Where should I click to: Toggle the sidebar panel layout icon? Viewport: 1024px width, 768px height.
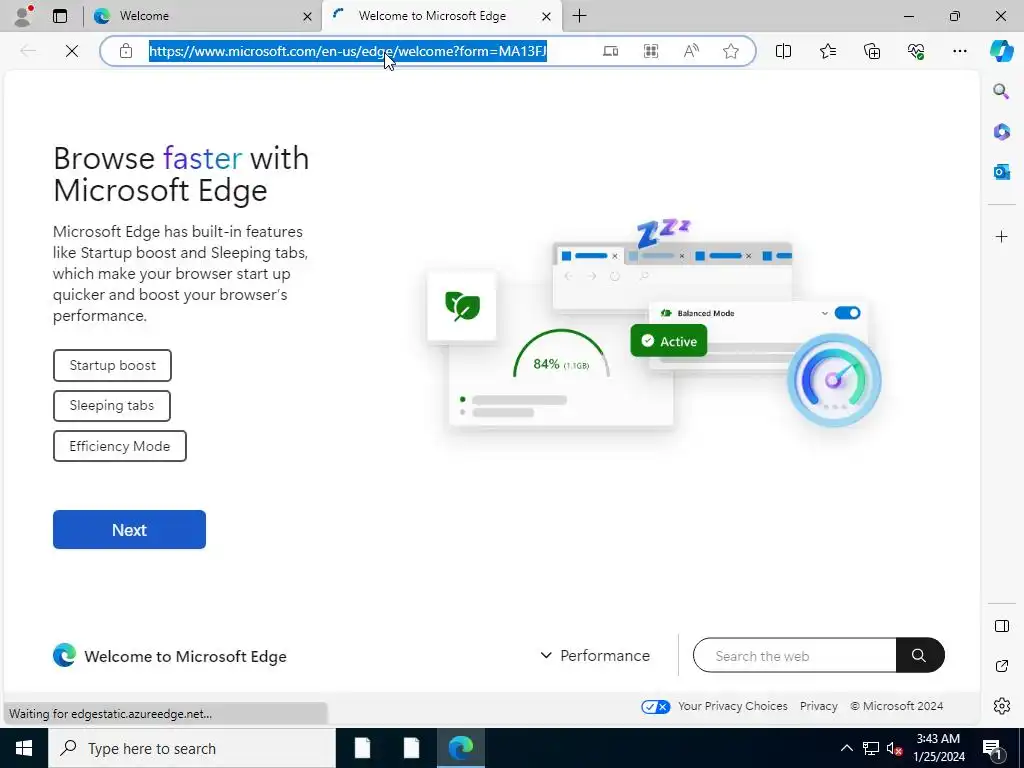click(1002, 626)
